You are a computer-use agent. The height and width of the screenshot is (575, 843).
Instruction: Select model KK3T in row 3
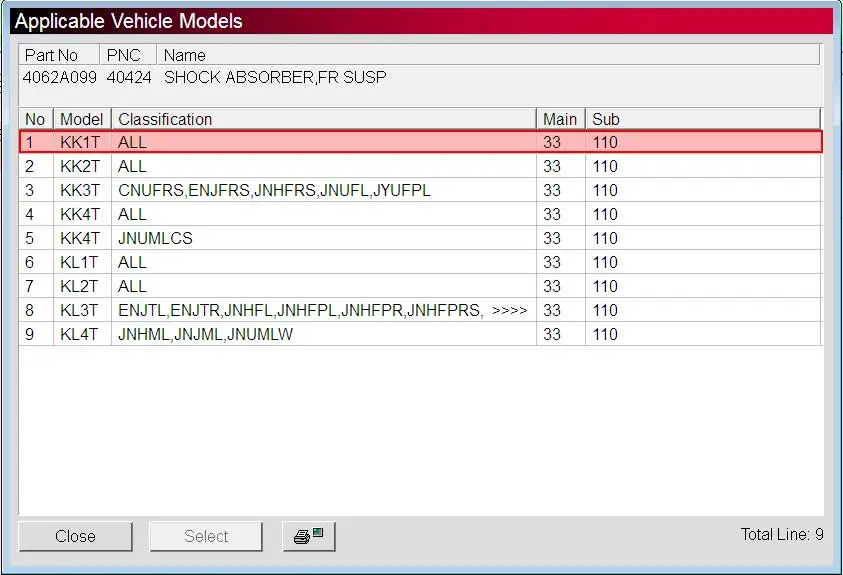(x=80, y=190)
